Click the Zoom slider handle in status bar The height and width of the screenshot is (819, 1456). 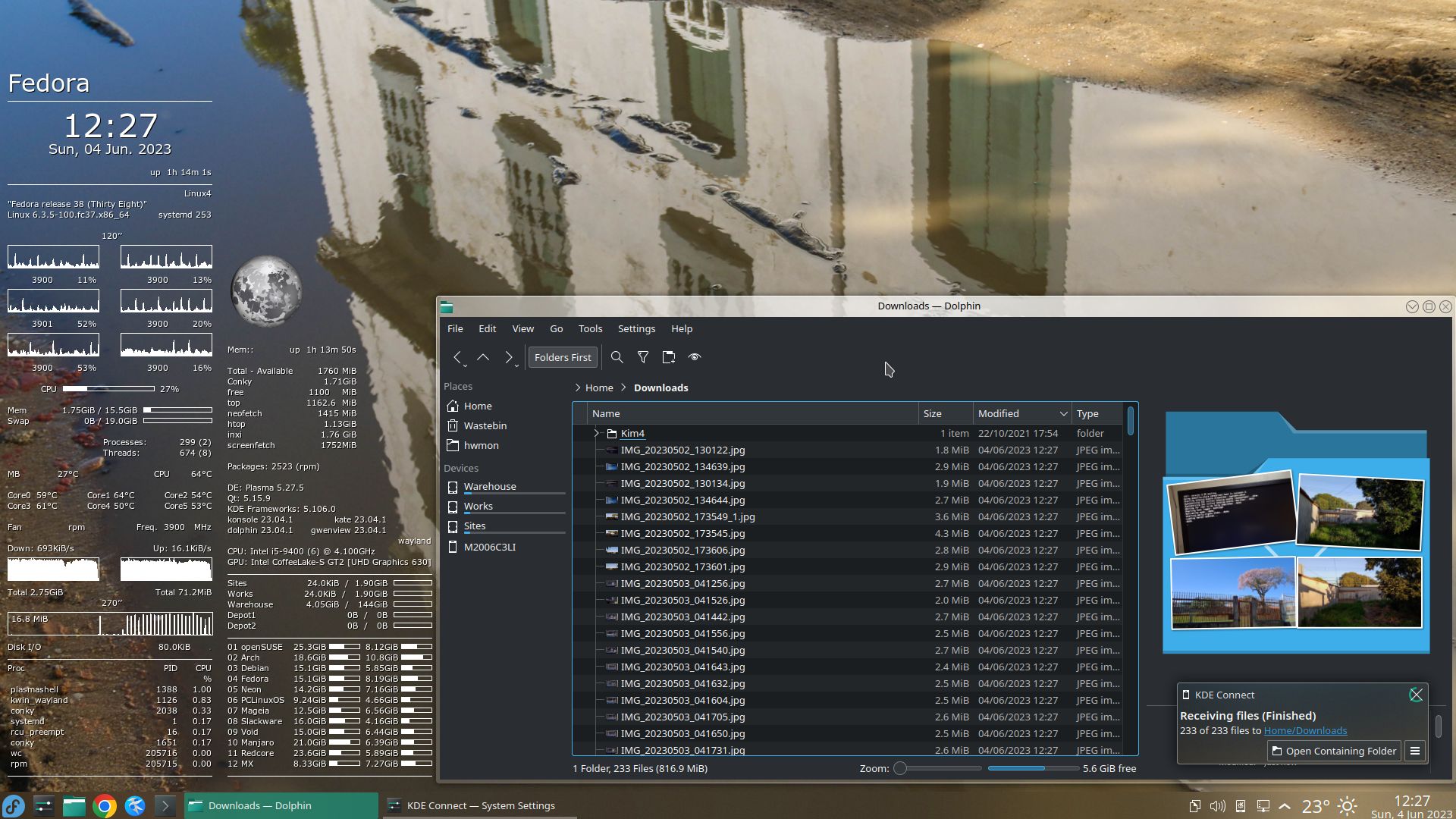click(900, 768)
